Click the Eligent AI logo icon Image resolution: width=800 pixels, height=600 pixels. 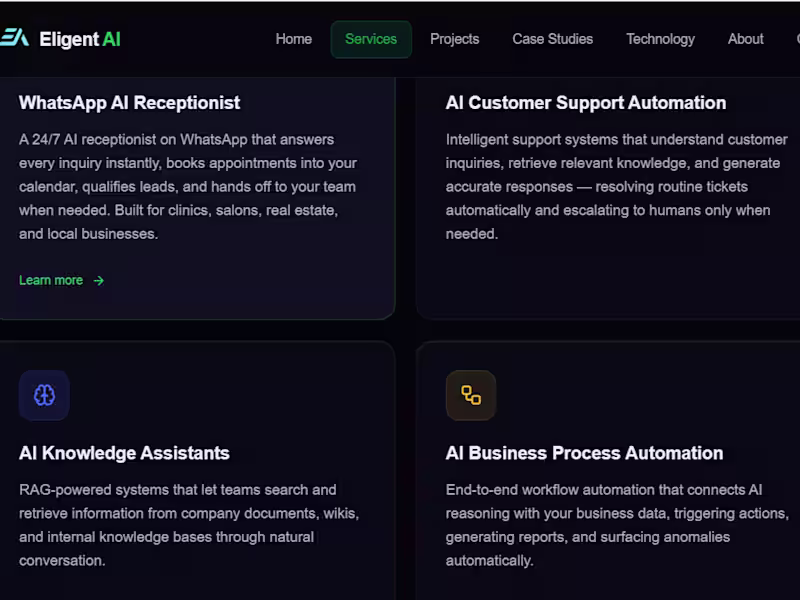14,37
